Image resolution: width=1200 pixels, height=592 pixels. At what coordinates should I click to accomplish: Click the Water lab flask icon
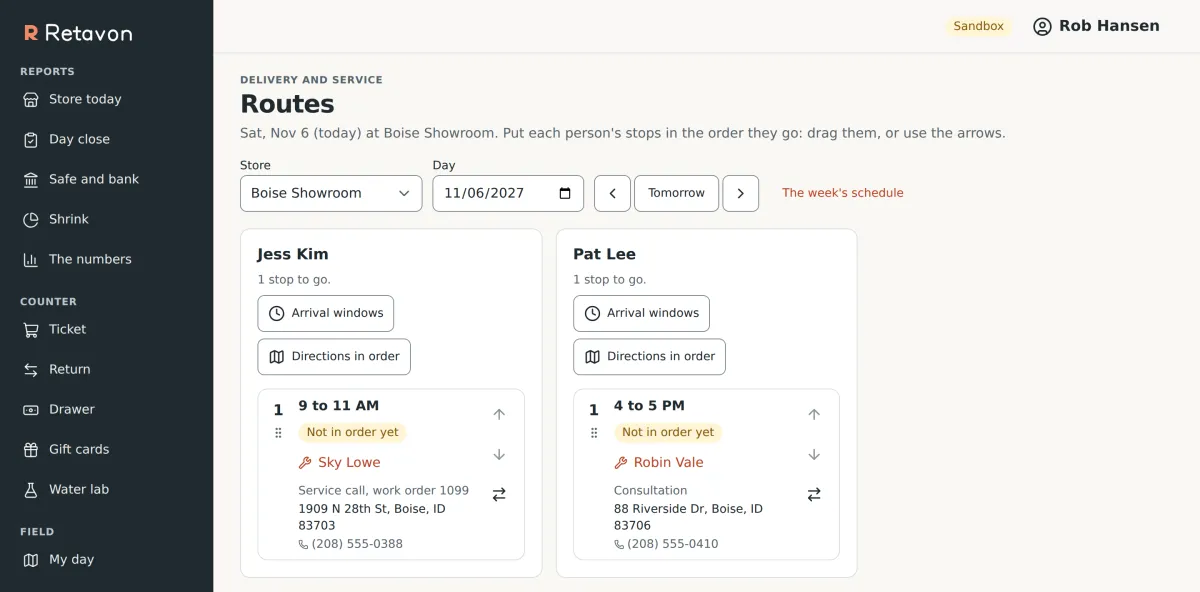tap(31, 489)
